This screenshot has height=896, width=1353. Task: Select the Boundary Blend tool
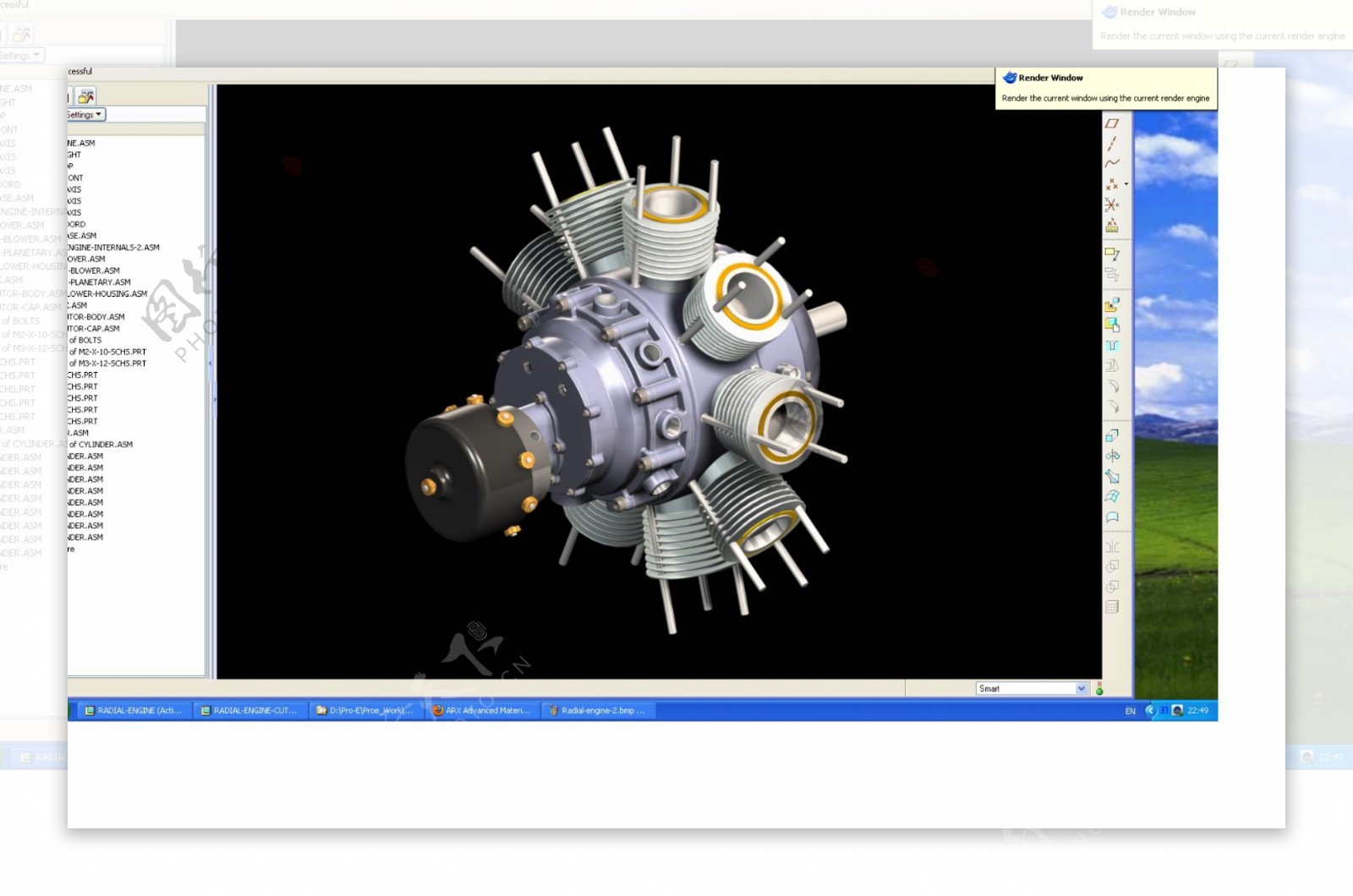click(1112, 496)
